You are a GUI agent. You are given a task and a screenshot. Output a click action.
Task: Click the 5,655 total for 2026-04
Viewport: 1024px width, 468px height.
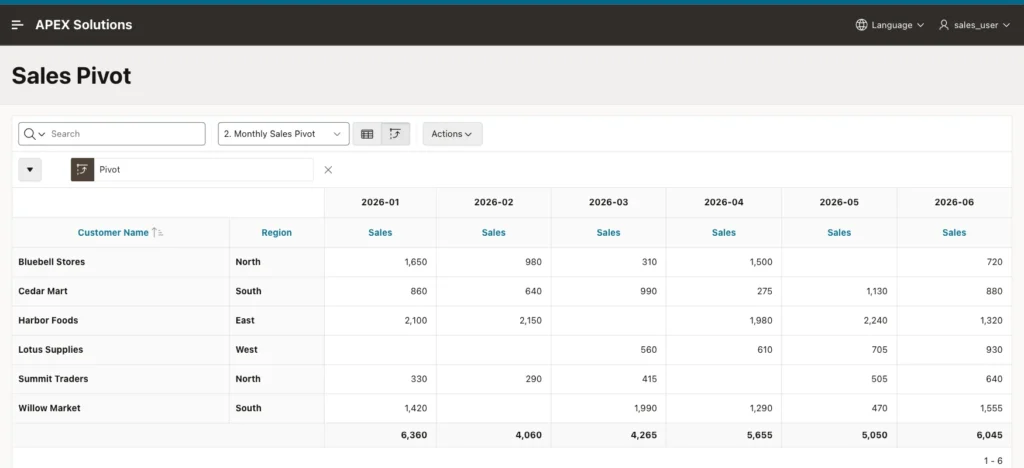(x=759, y=435)
